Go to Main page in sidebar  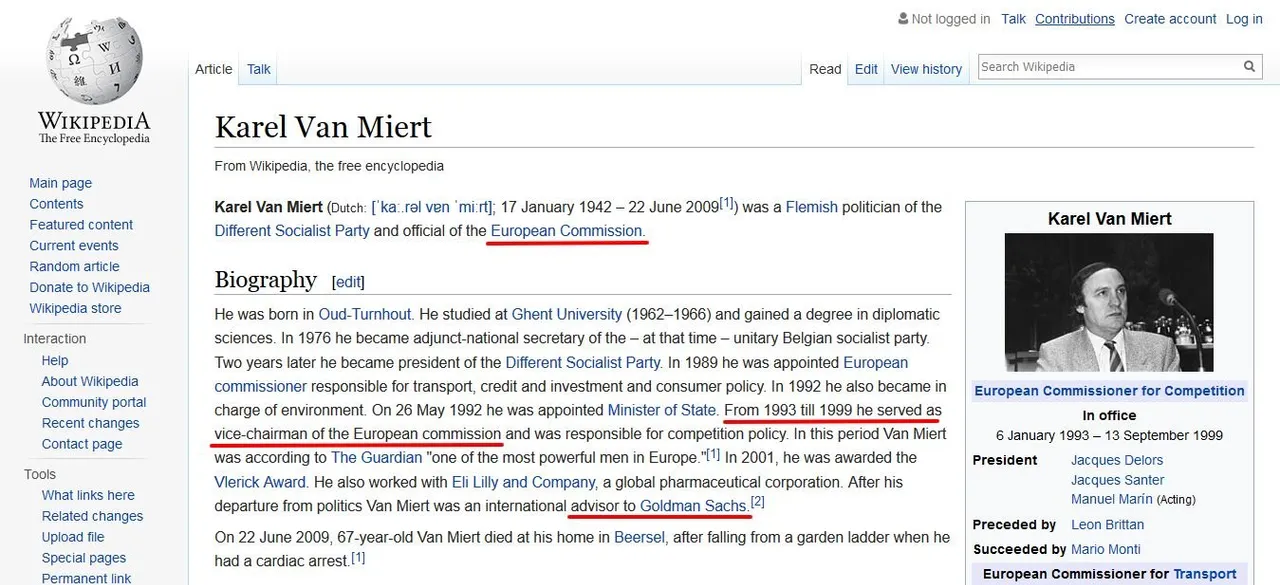pos(60,183)
